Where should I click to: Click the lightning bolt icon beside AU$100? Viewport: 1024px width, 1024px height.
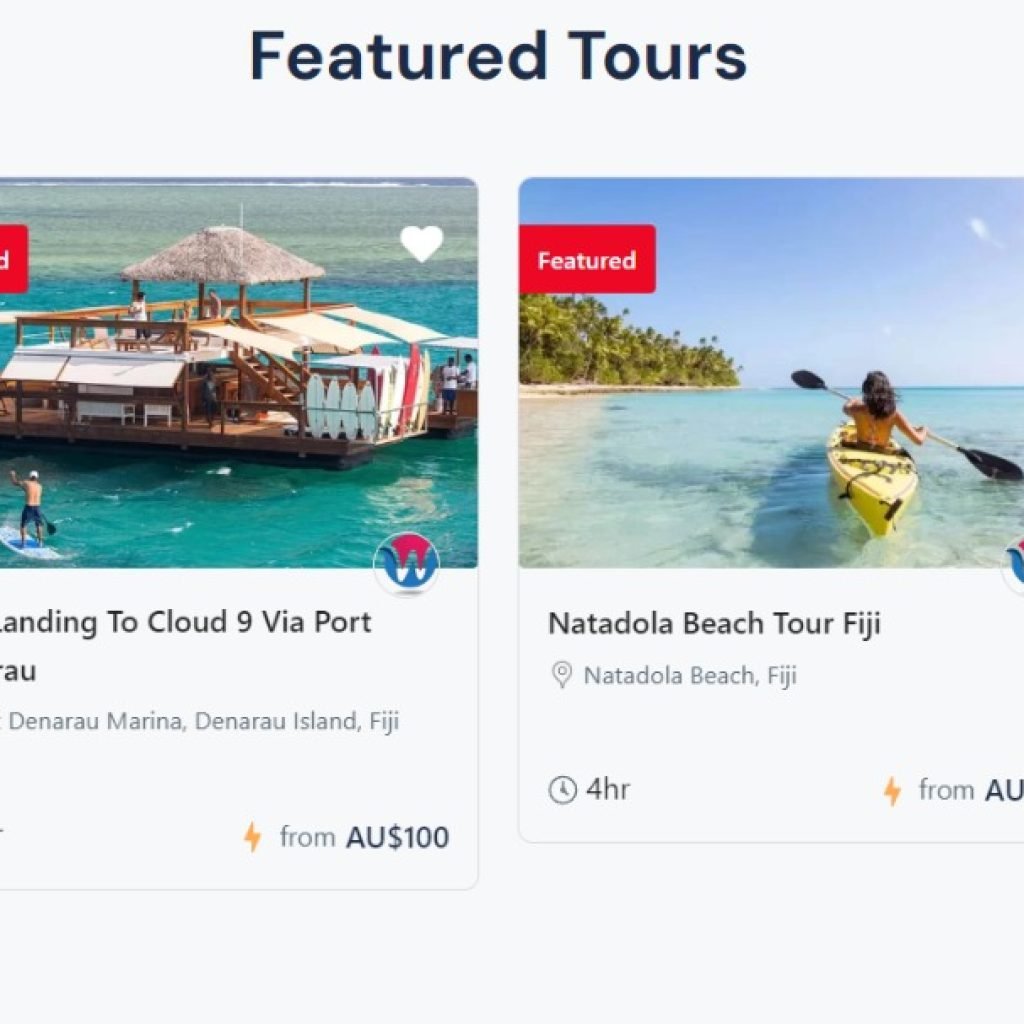pyautogui.click(x=253, y=837)
